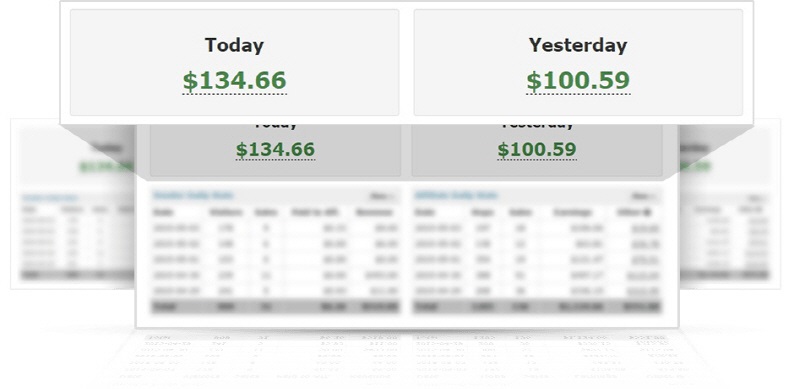Click the smaller $134.66 amount underneath
Image resolution: width=800 pixels, height=389 pixels.
pyautogui.click(x=276, y=150)
